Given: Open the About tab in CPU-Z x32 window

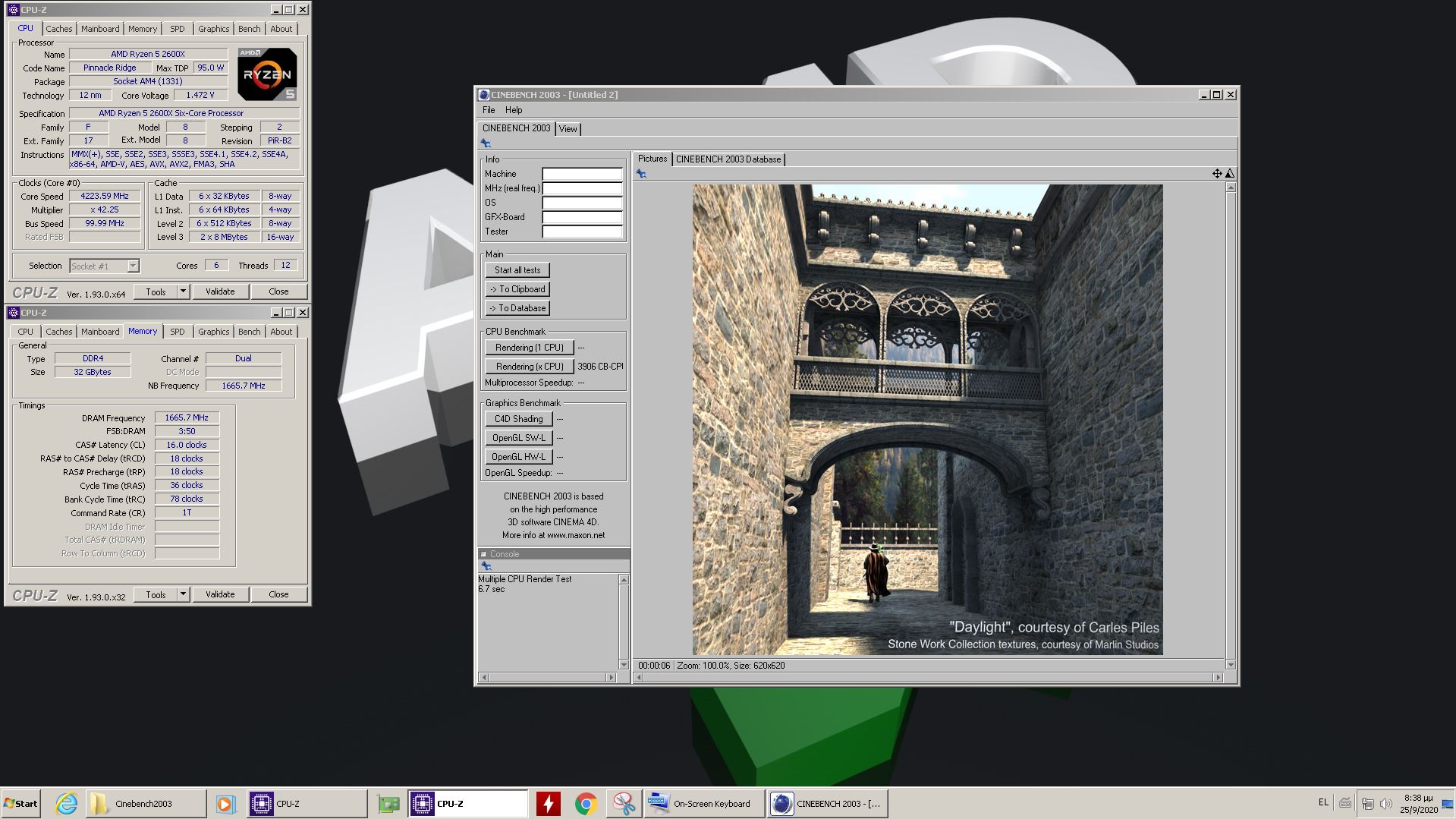Looking at the screenshot, I should click(281, 332).
